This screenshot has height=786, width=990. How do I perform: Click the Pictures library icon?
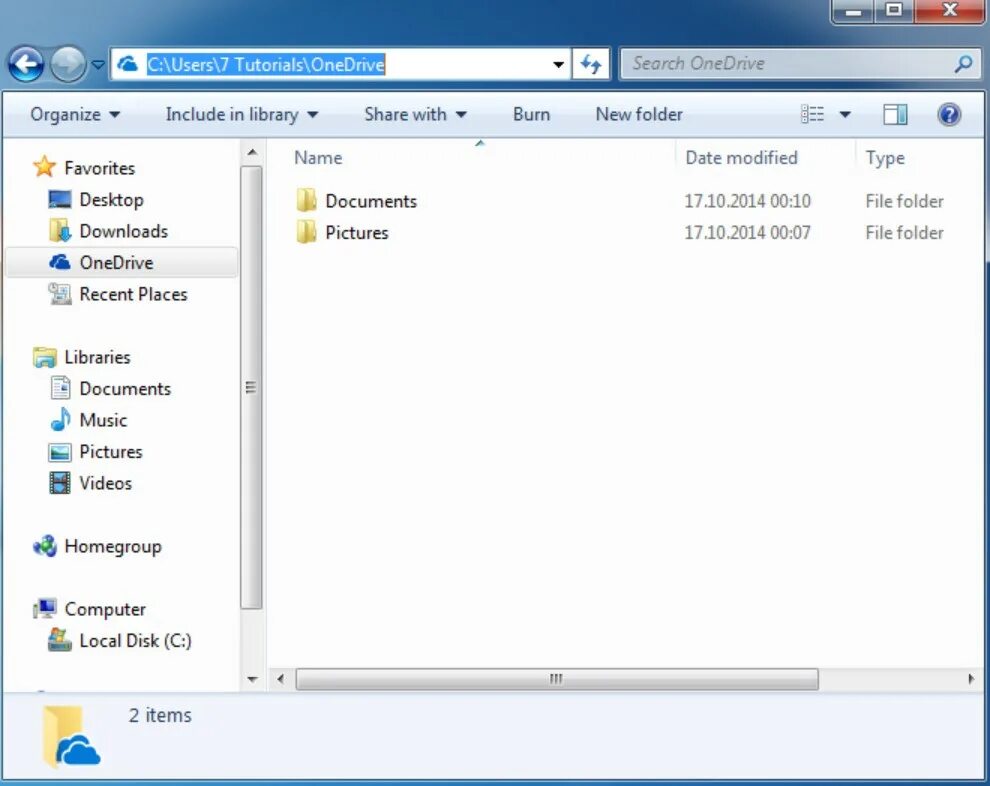60,452
